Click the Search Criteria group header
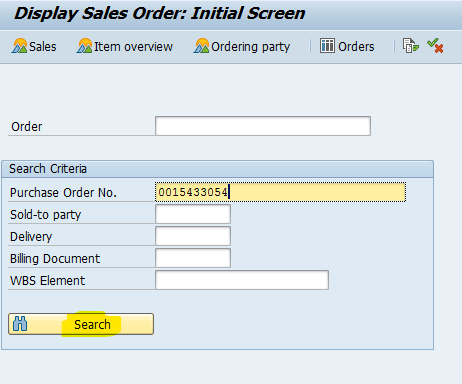The width and height of the screenshot is (462, 384). point(217,169)
